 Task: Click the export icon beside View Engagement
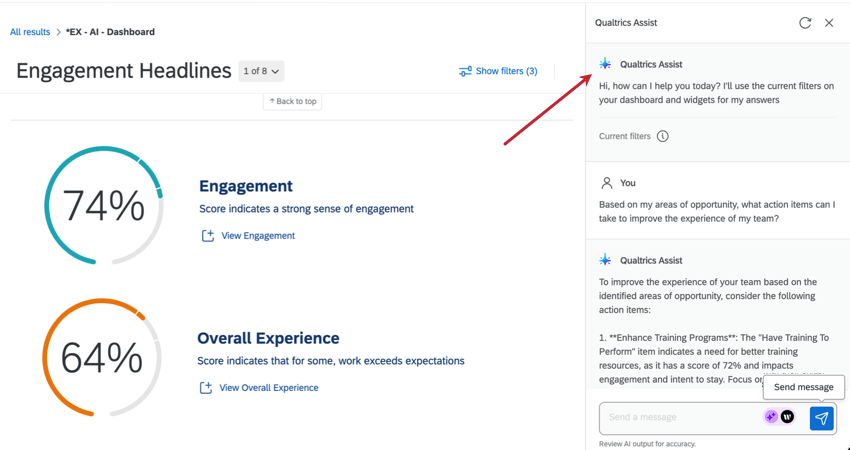click(x=208, y=236)
